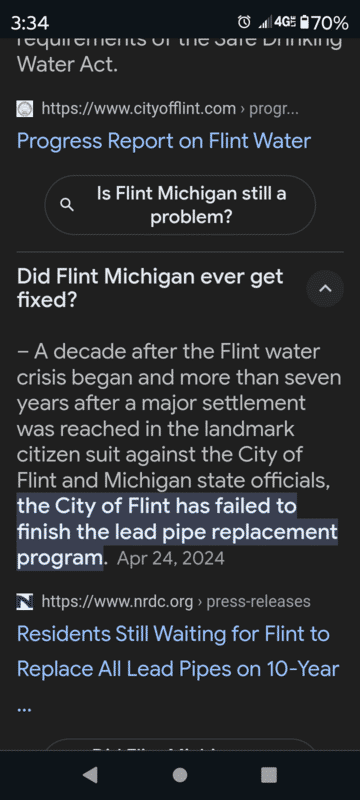Image resolution: width=360 pixels, height=800 pixels.
Task: Collapse the 'Did Flint Michigan ever get fixed?' answer
Action: coord(325,289)
